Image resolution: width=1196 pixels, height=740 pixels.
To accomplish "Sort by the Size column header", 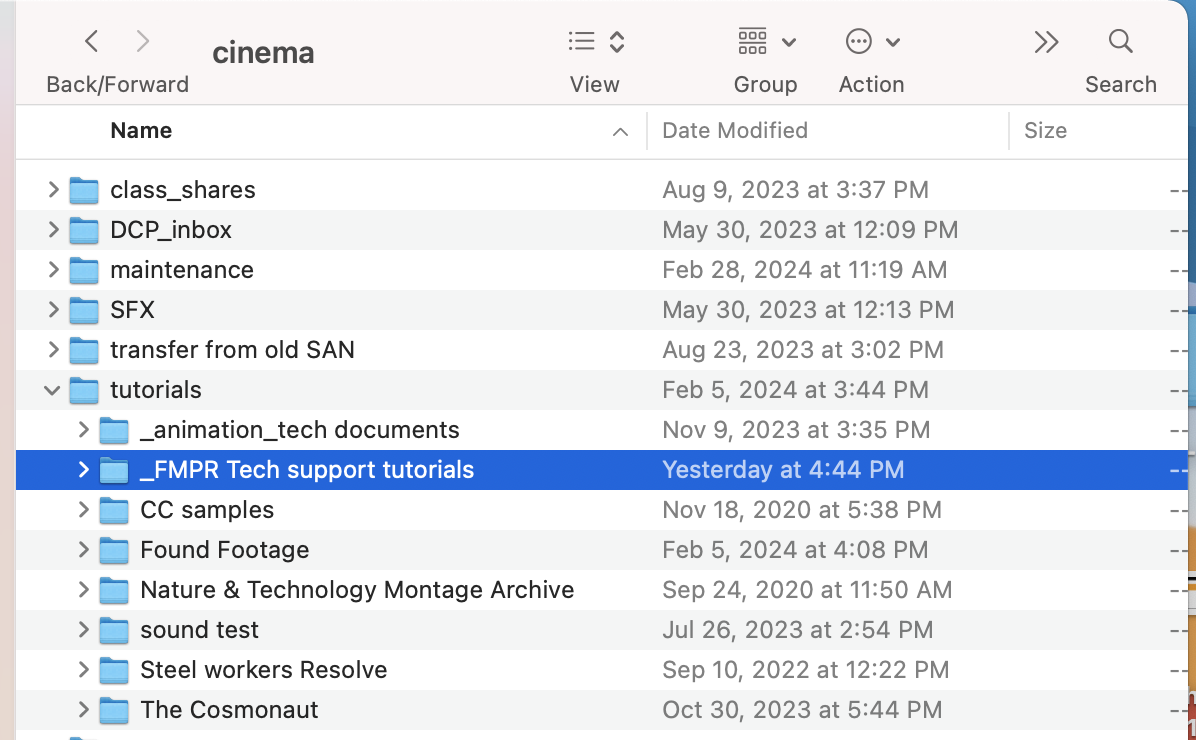I will pos(1045,131).
